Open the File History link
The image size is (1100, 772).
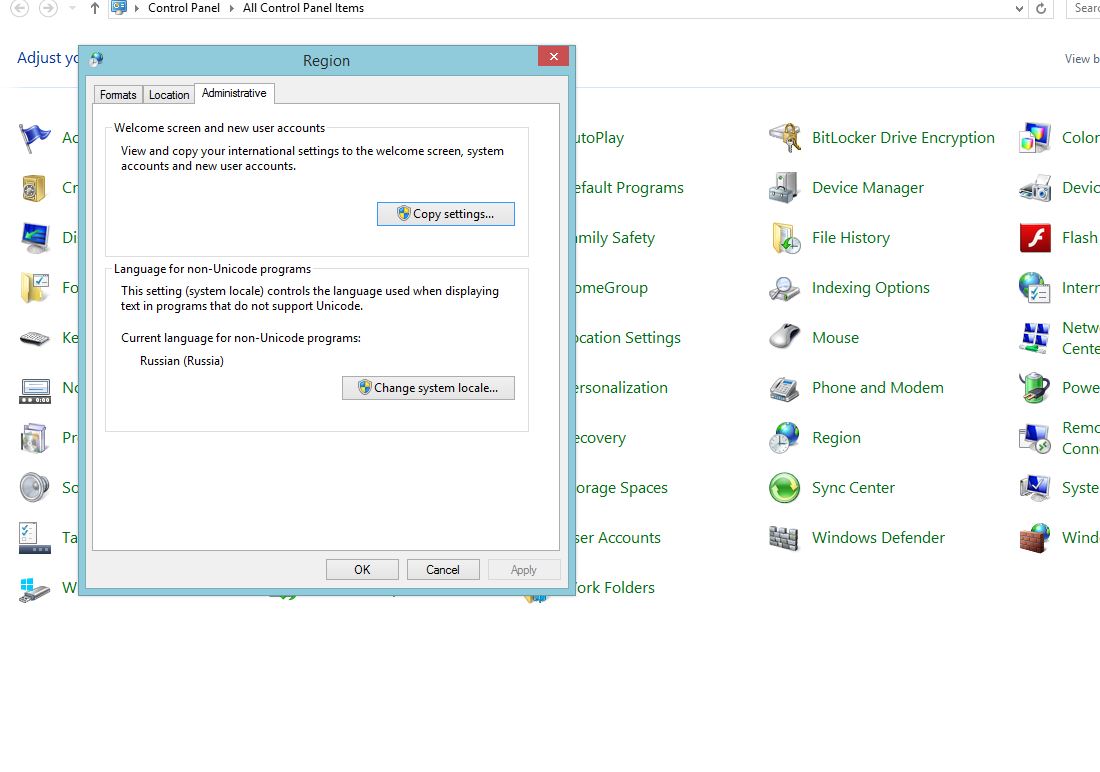pos(850,238)
